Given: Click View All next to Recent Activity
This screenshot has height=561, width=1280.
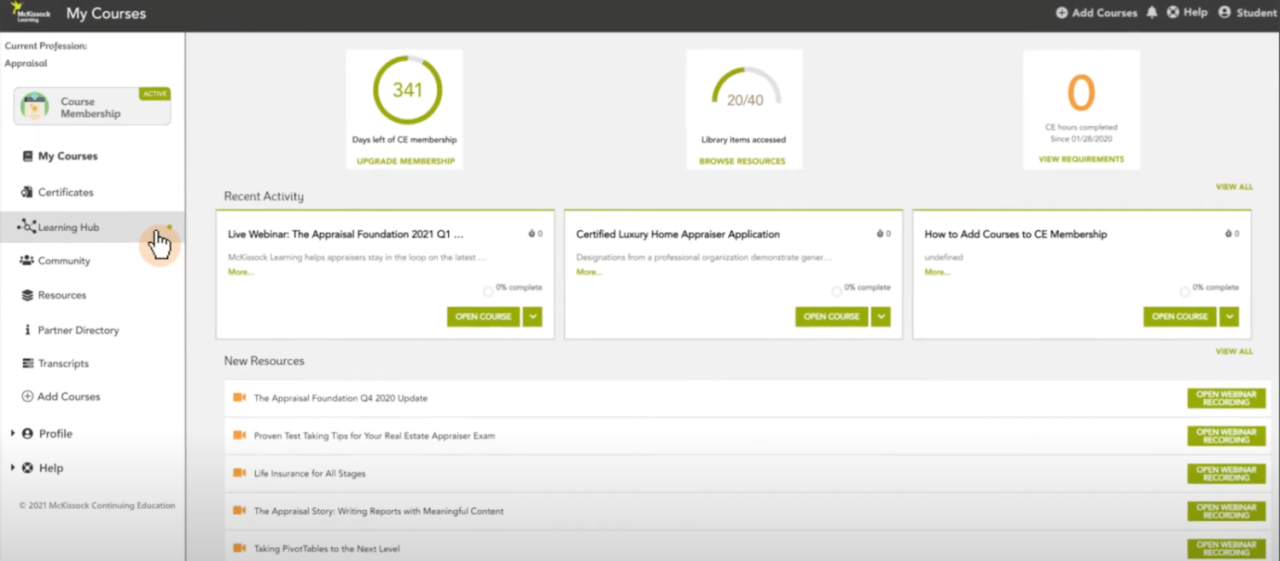Looking at the screenshot, I should pos(1233,187).
